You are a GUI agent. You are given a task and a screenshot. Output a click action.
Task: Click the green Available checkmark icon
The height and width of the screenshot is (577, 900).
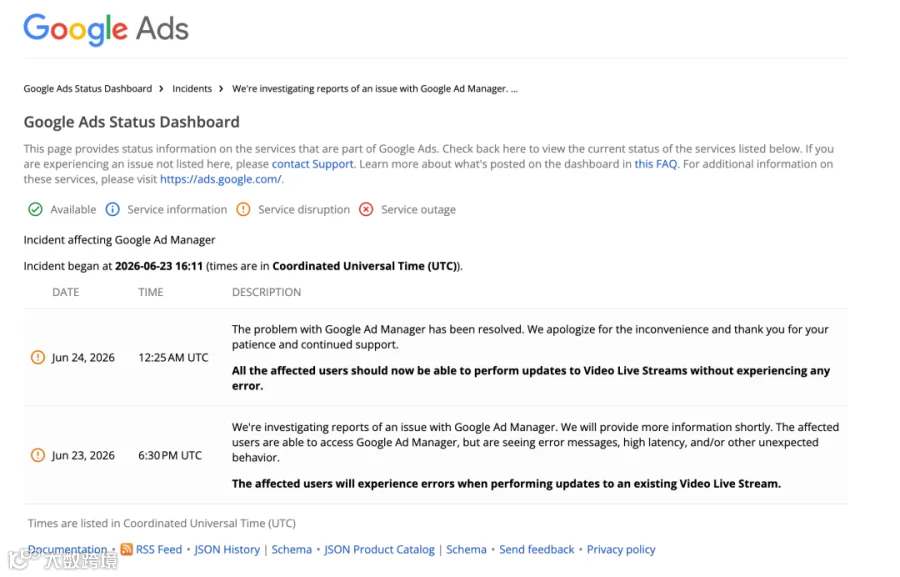pos(35,210)
